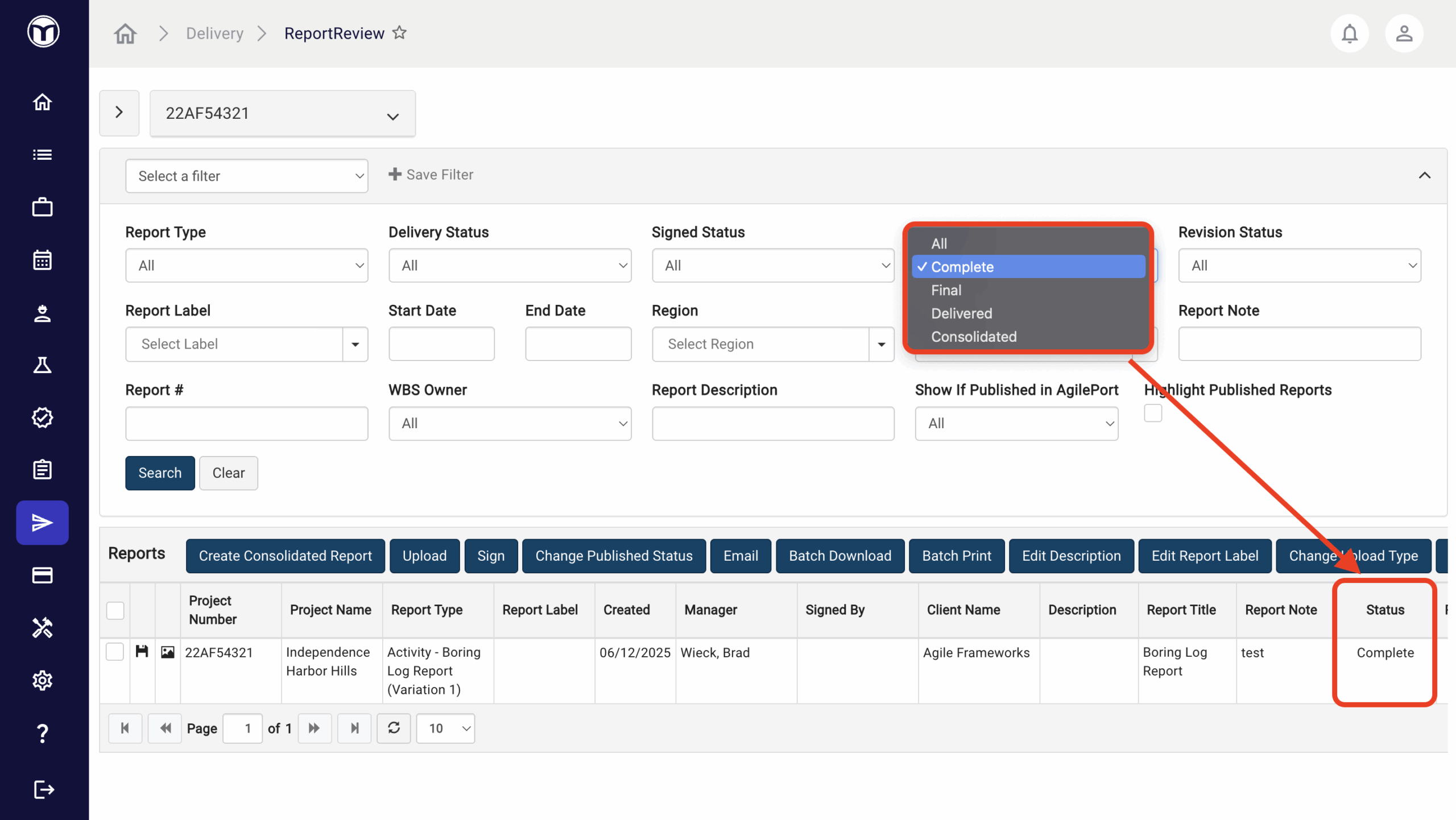Select the checkbox for report 22AF54321
Image resolution: width=1456 pixels, height=820 pixels.
[x=115, y=652]
